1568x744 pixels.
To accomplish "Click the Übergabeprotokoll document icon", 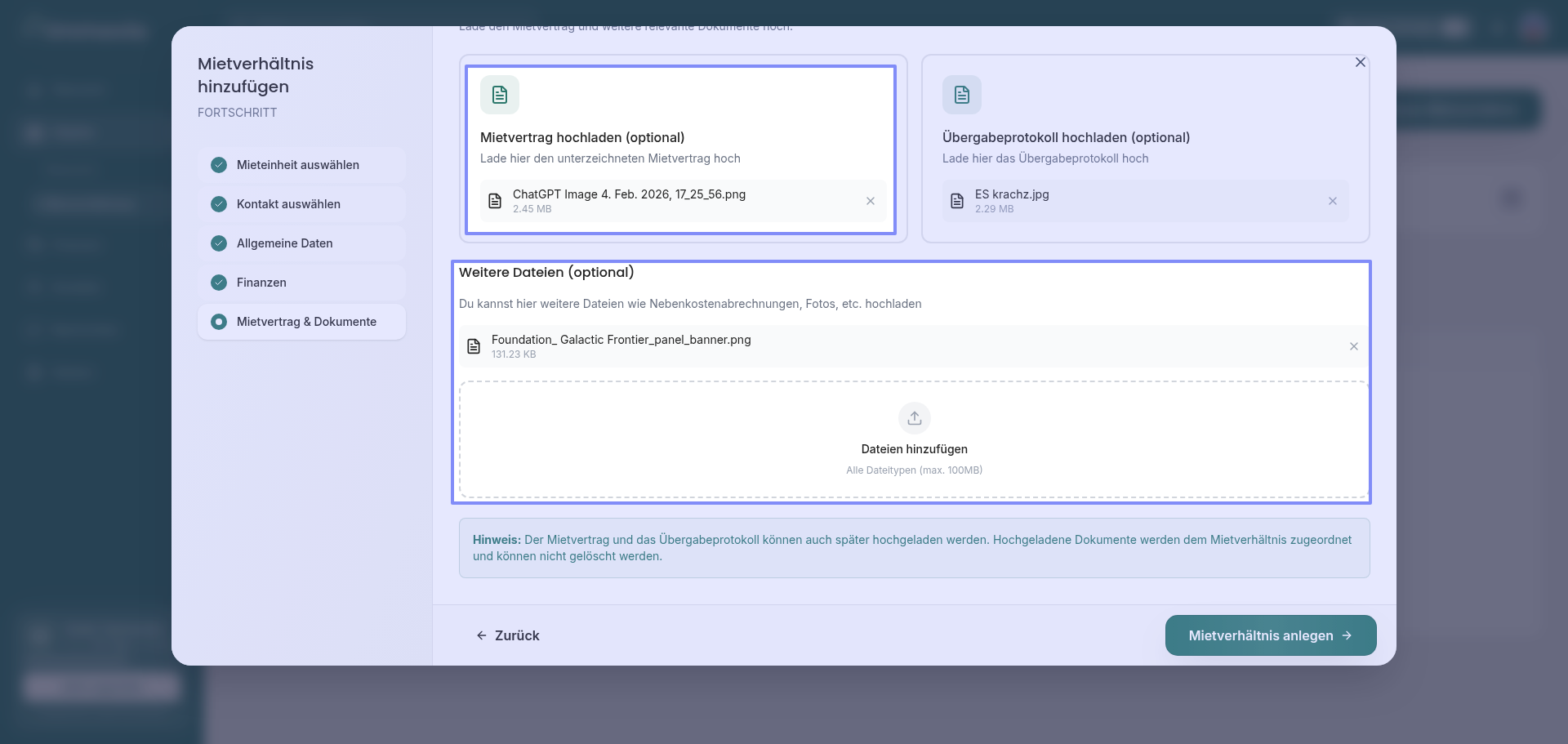I will [x=961, y=95].
